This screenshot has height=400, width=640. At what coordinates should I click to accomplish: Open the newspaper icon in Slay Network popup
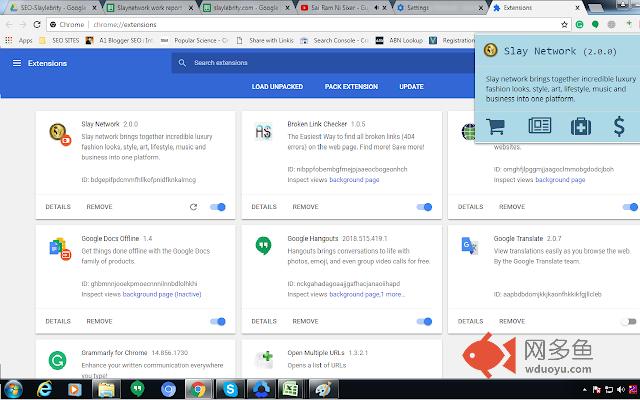tap(540, 125)
